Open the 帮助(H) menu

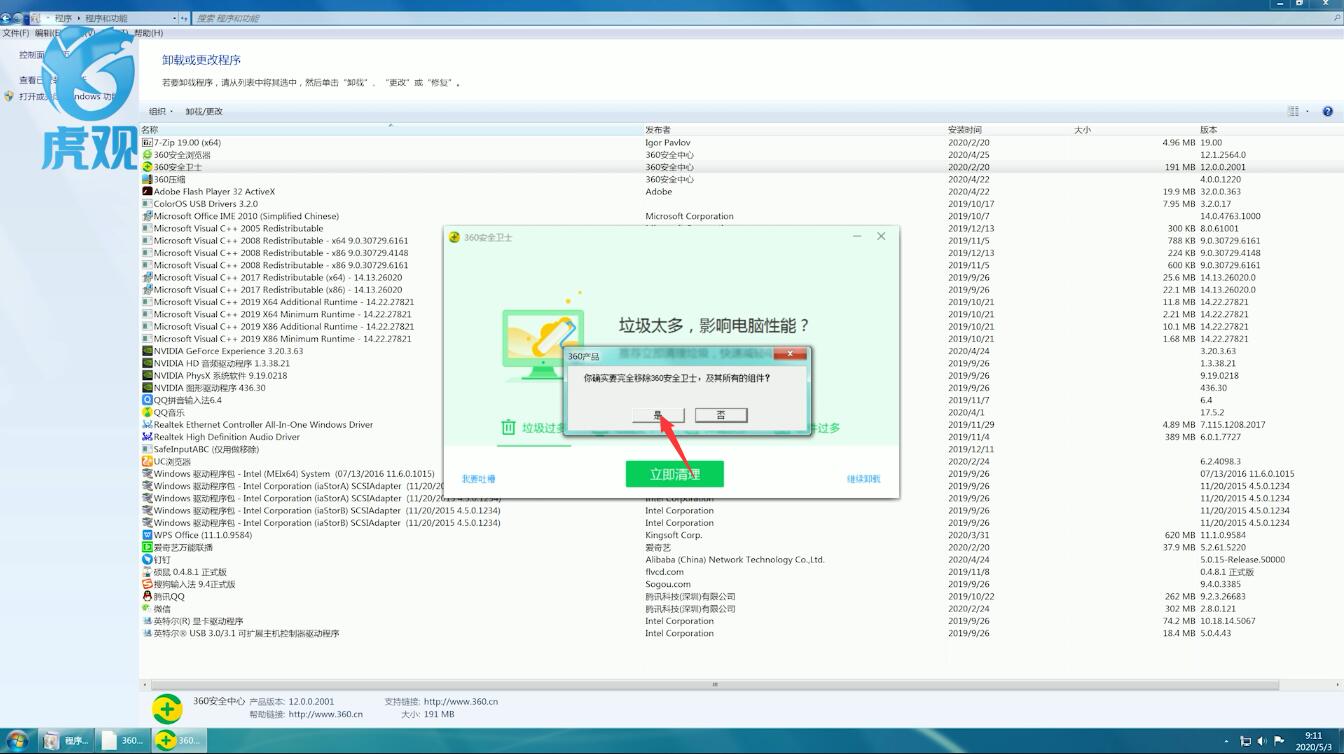149,33
